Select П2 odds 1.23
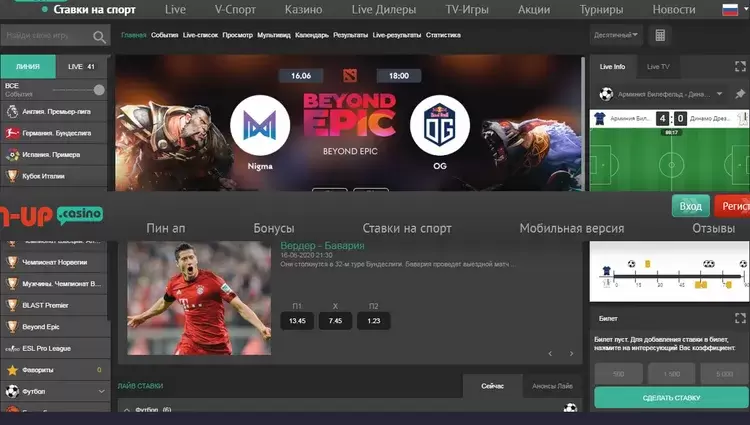The width and height of the screenshot is (750, 425). (x=374, y=321)
